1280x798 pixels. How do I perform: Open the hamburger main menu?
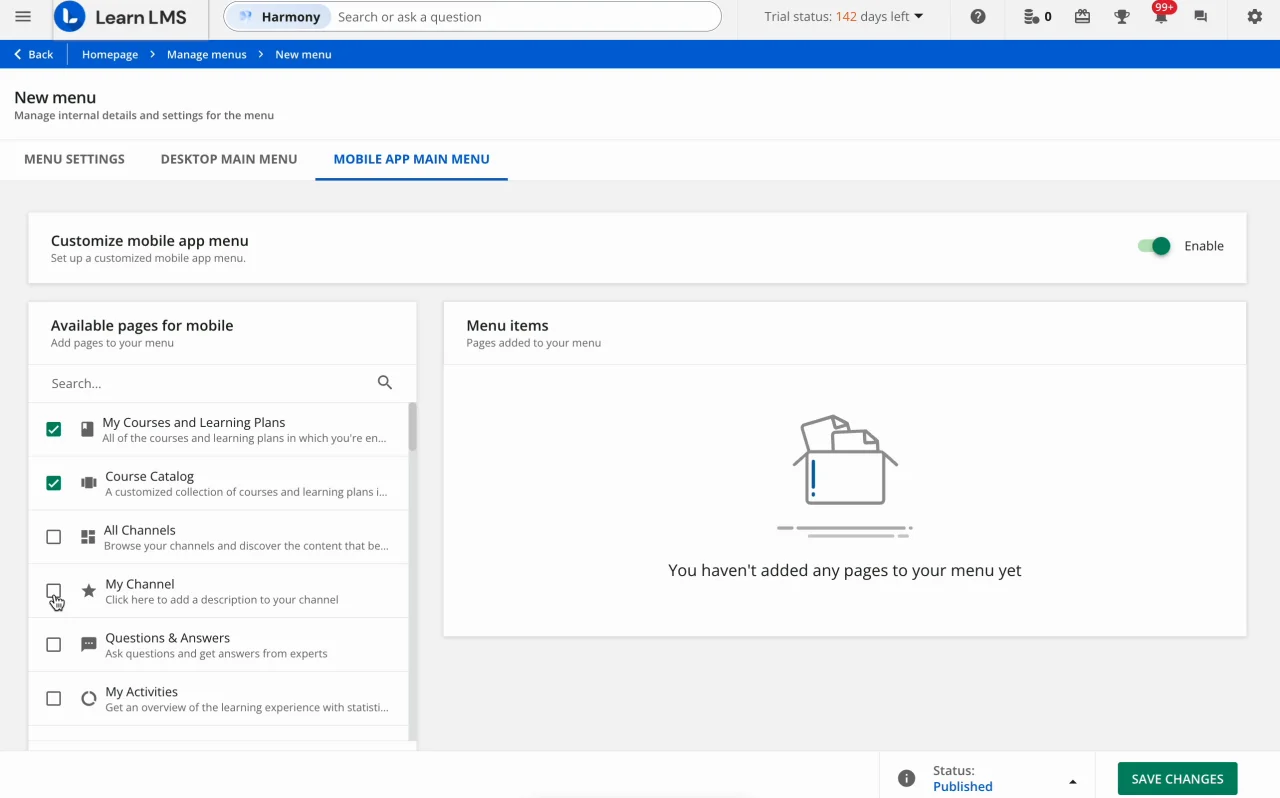tap(23, 17)
